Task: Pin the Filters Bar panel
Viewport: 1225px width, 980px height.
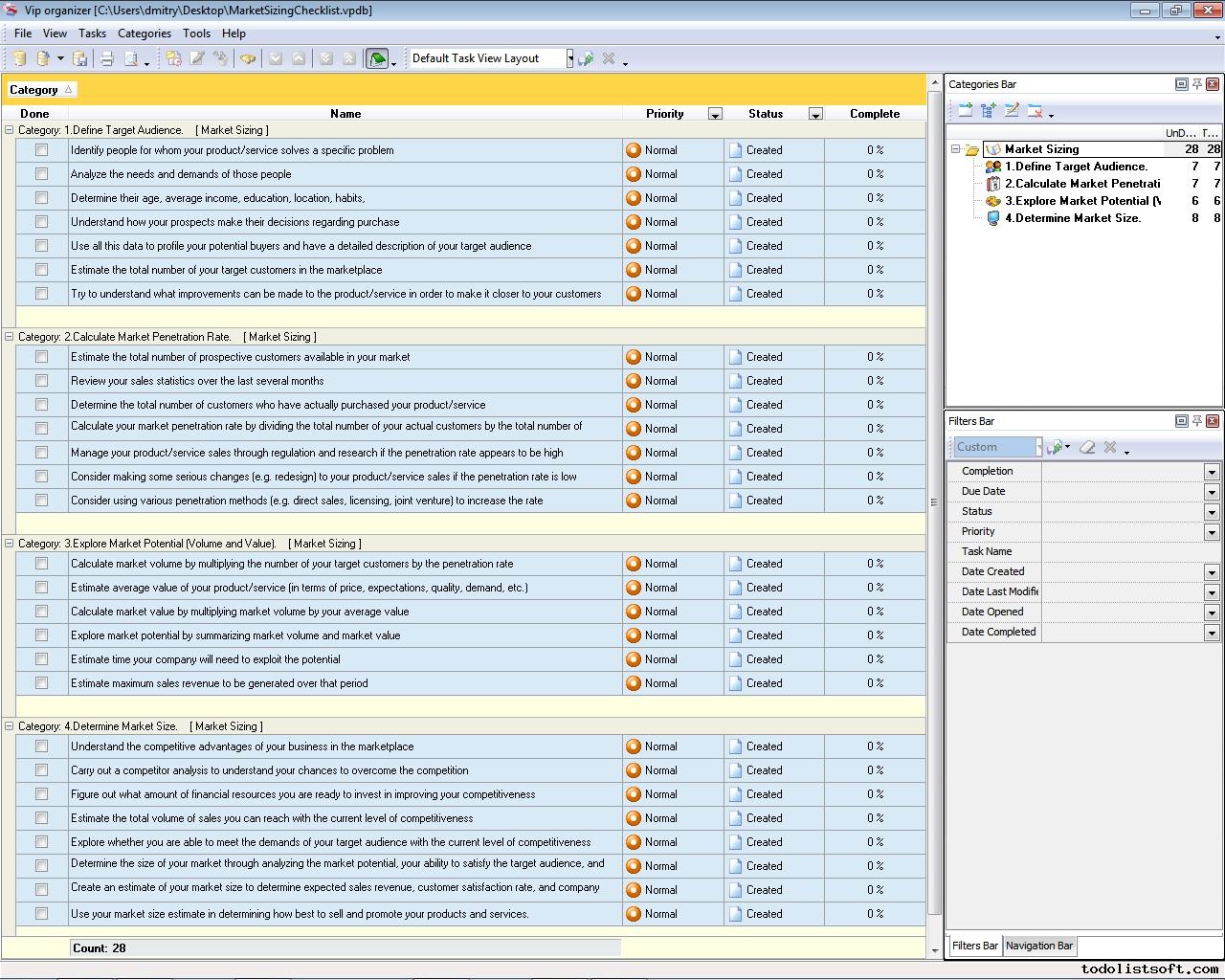Action: click(1196, 421)
